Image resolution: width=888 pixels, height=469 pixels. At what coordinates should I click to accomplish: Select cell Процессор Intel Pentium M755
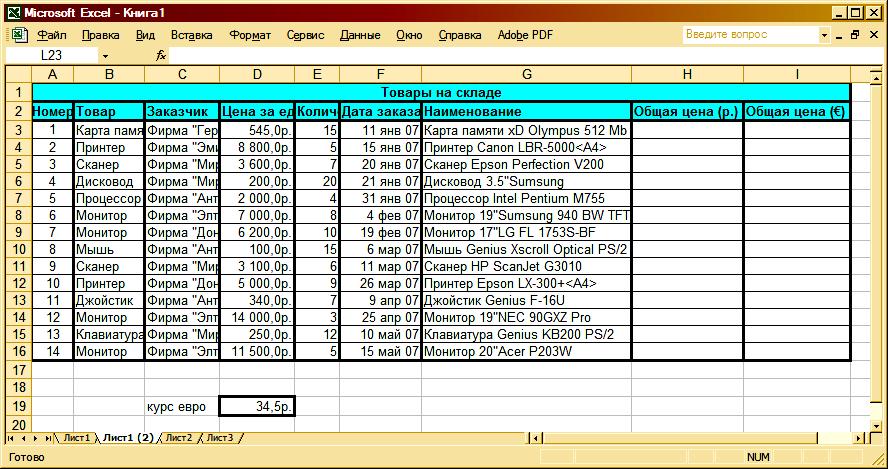(x=527, y=199)
